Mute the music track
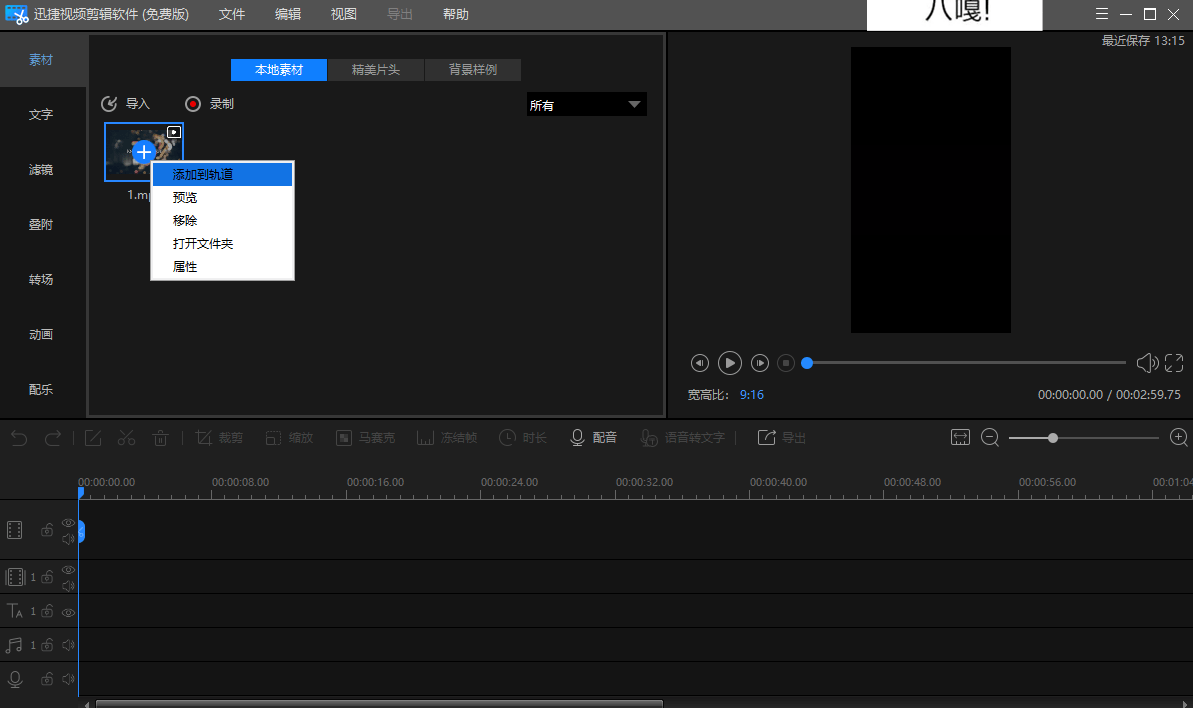Viewport: 1193px width, 708px height. (68, 645)
